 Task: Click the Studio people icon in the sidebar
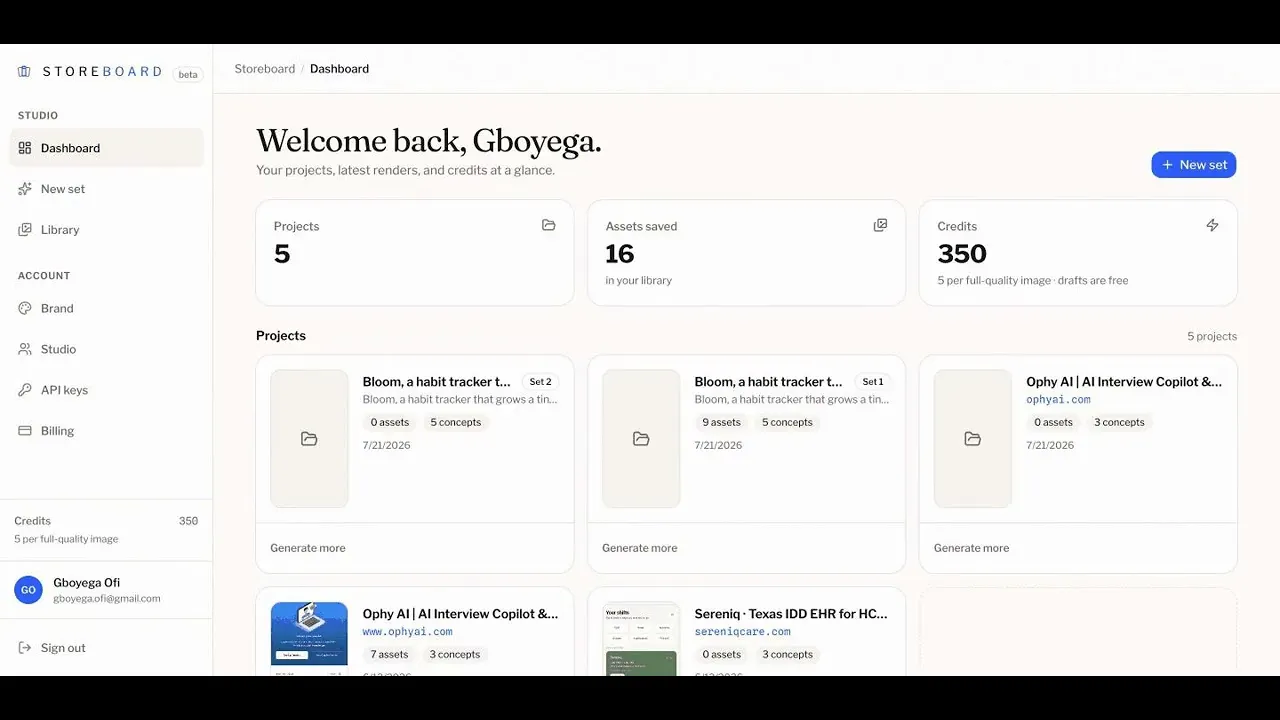(25, 350)
